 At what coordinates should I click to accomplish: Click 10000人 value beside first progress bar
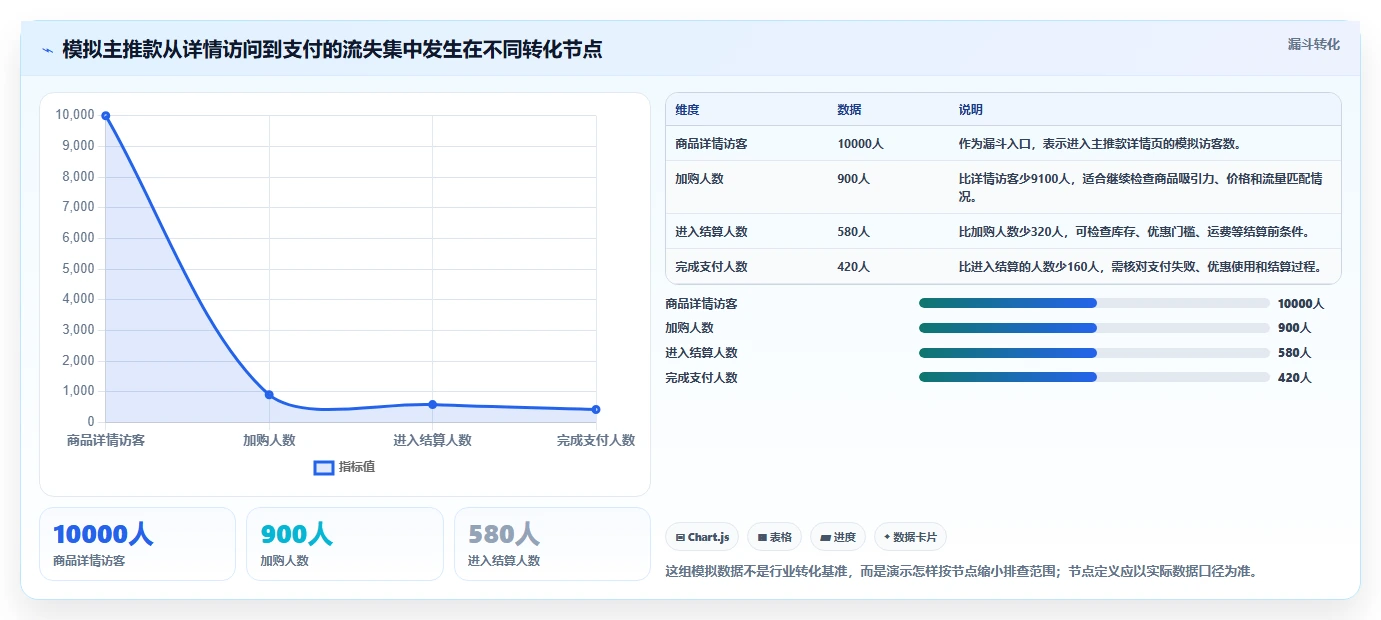[1301, 304]
